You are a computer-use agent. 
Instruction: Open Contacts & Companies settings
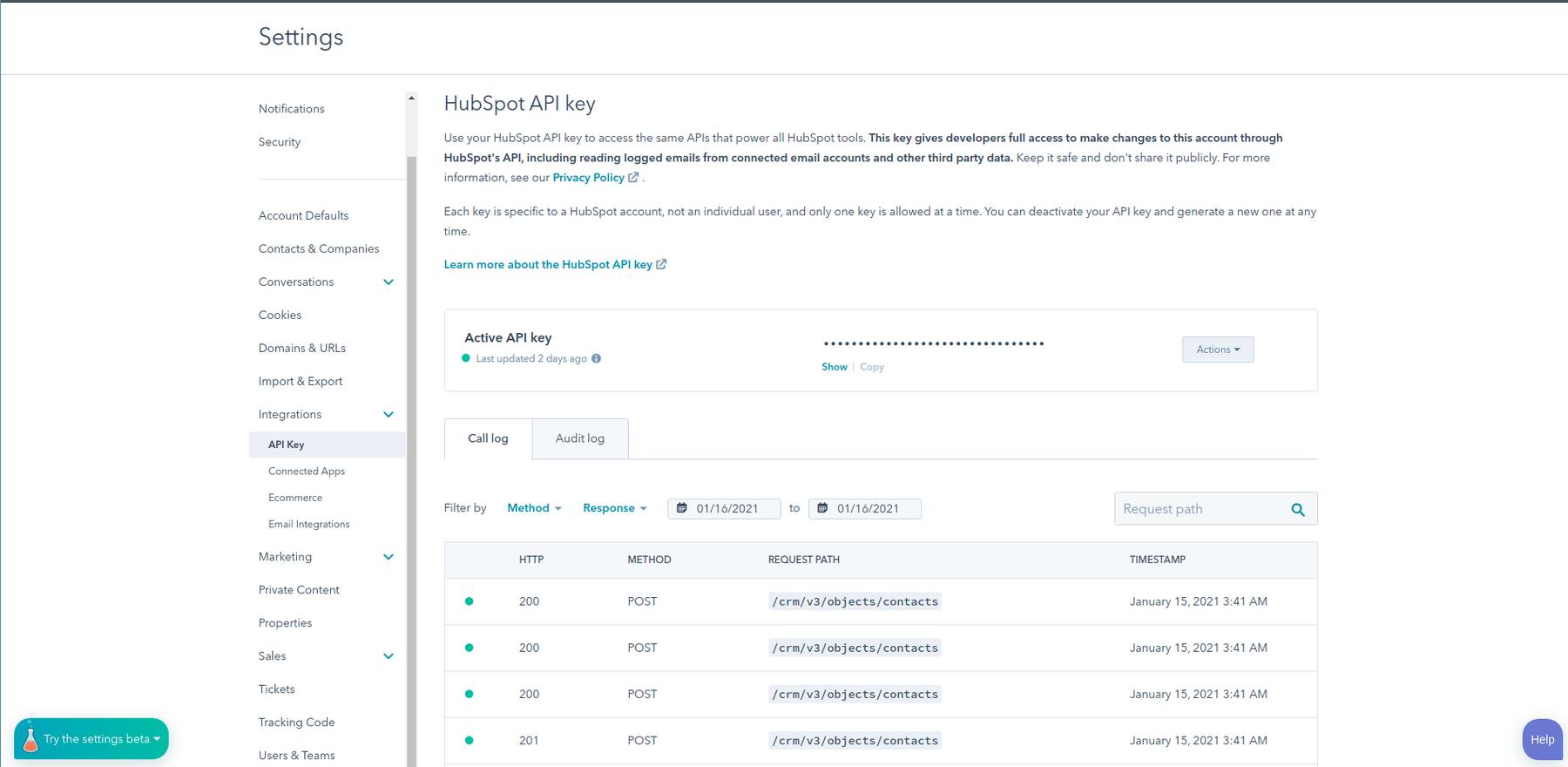click(x=319, y=248)
